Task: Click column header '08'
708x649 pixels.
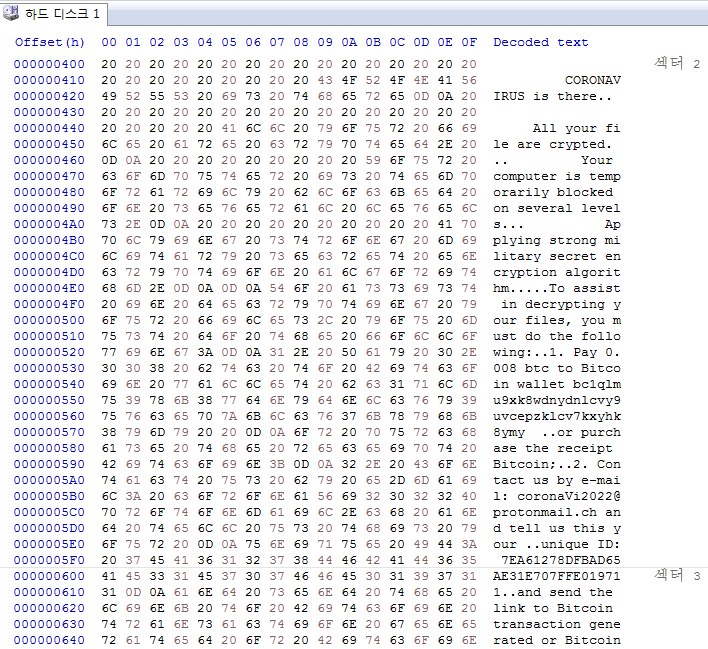Action: coord(301,42)
